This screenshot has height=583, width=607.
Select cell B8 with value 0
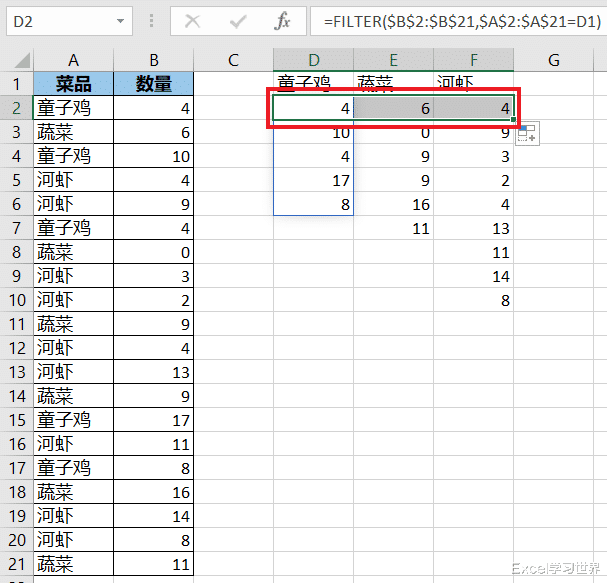coord(154,252)
